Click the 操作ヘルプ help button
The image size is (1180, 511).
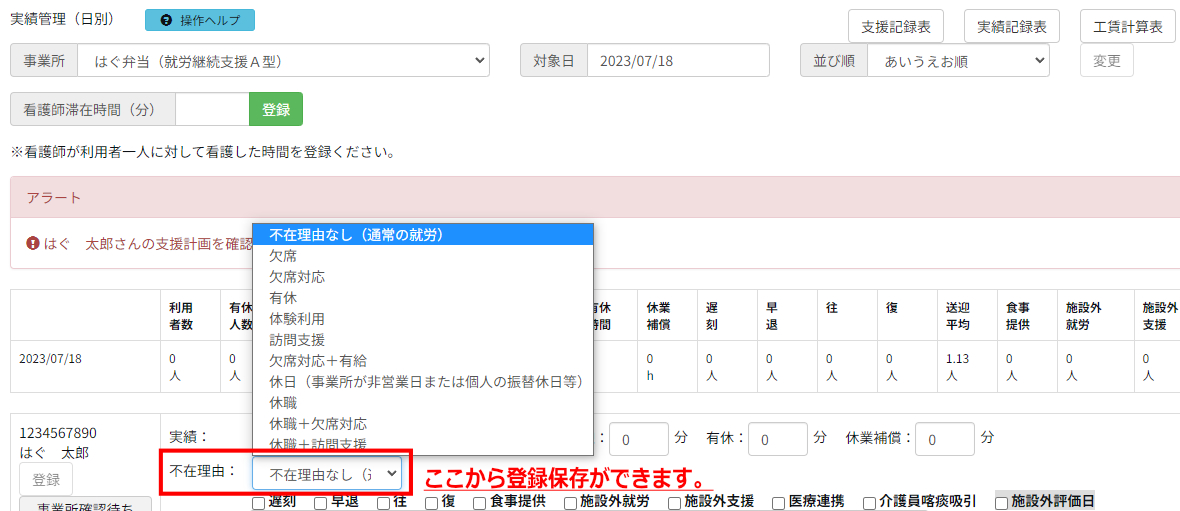click(x=200, y=20)
